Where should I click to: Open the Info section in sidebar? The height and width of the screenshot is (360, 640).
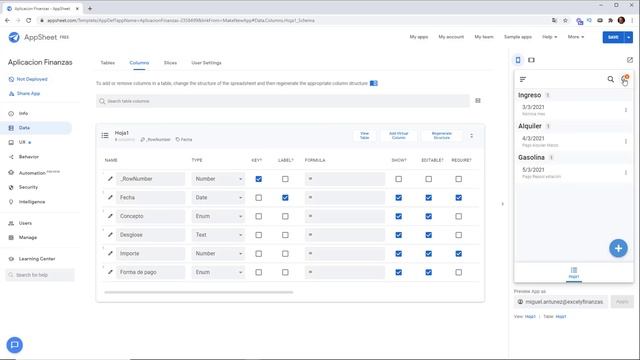23,113
